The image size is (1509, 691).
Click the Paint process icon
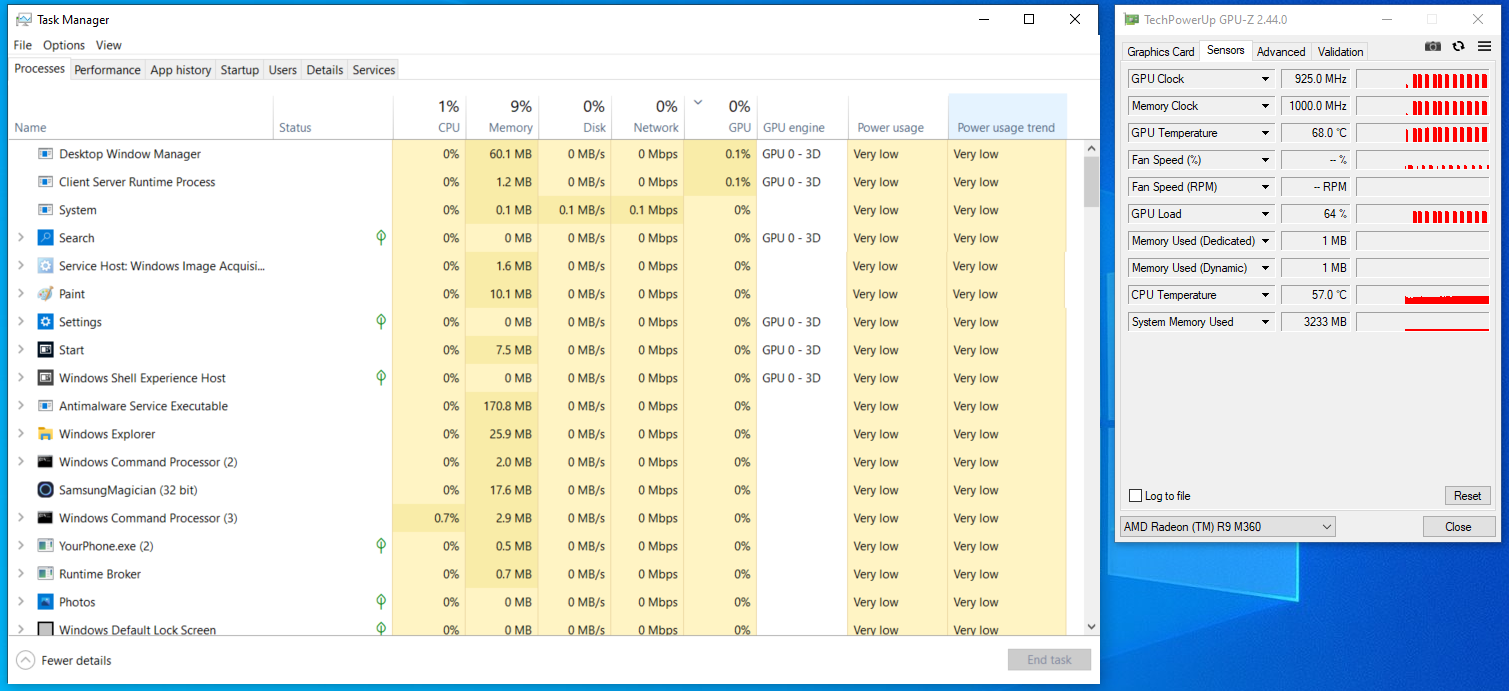[45, 294]
